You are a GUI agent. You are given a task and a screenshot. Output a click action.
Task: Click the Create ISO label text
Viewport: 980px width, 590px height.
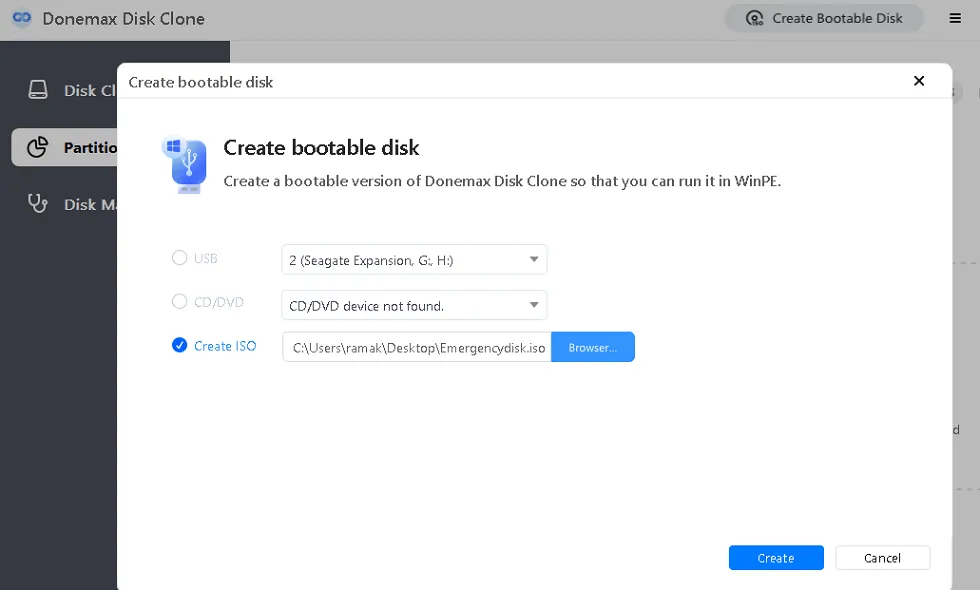click(x=225, y=346)
